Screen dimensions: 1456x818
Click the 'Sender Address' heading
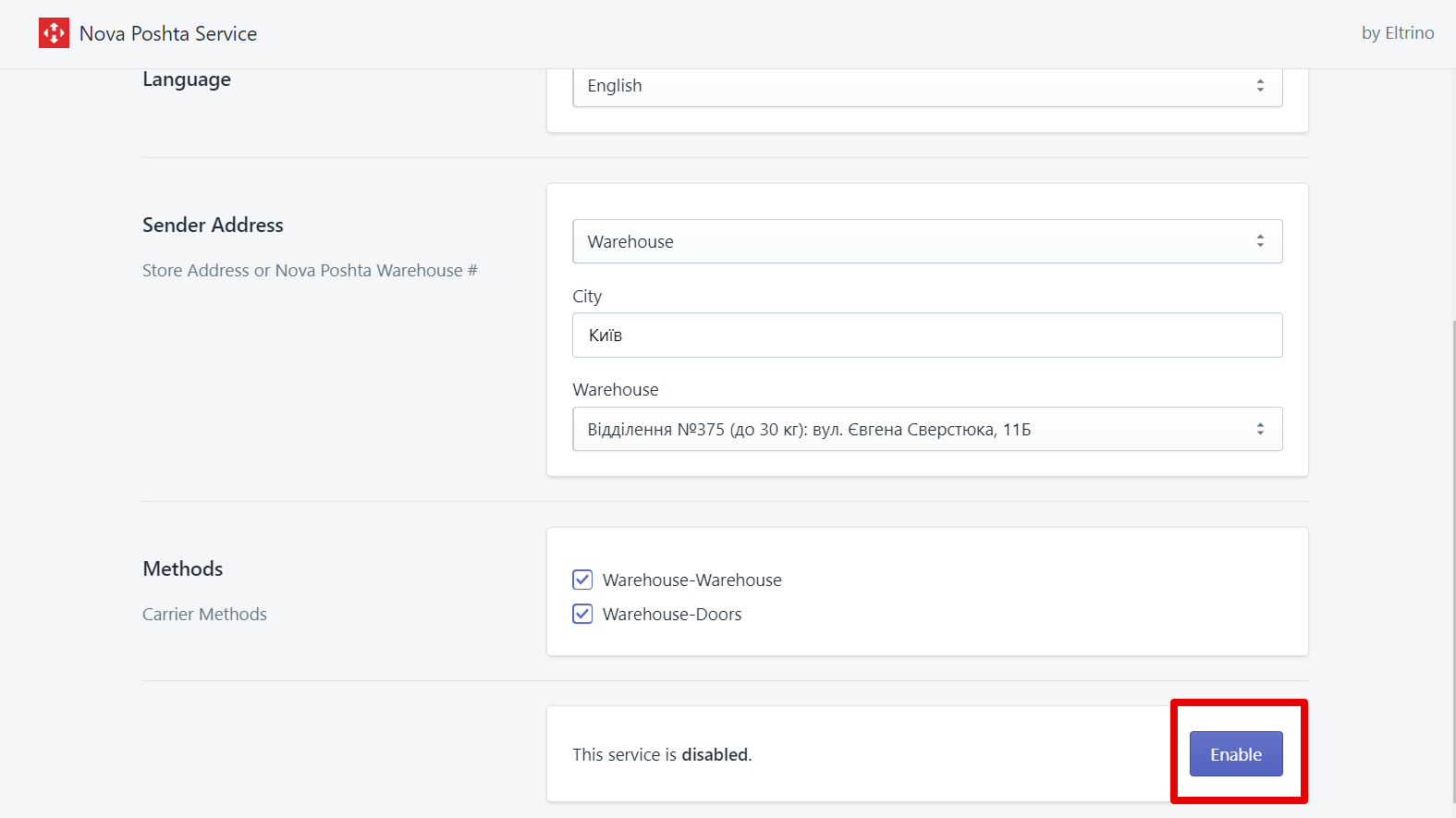coord(213,226)
